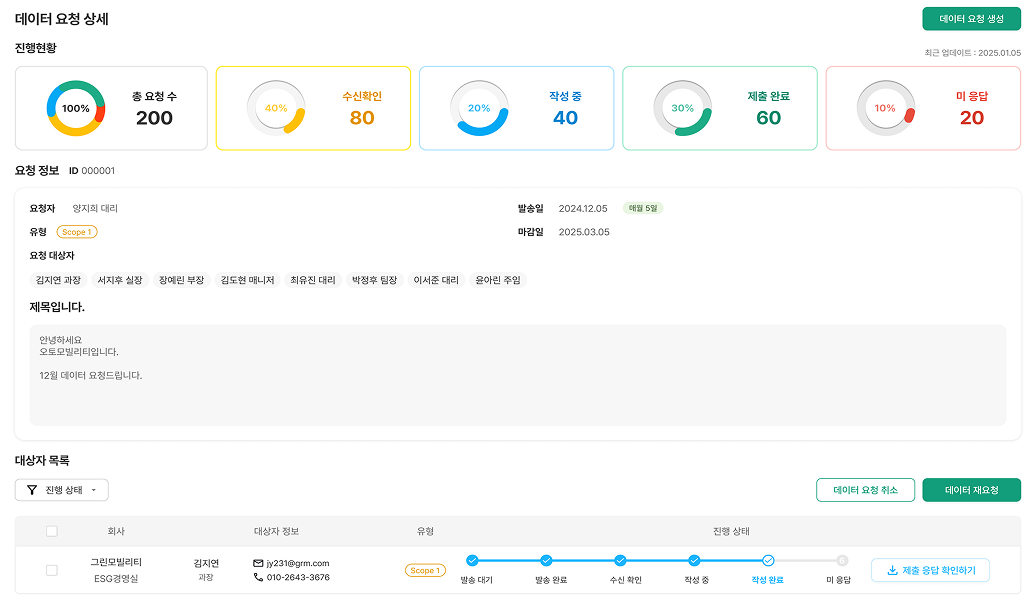Click the dropdown arrow next to 진행 상태
Viewport: 1036px width, 604px height.
[94, 490]
